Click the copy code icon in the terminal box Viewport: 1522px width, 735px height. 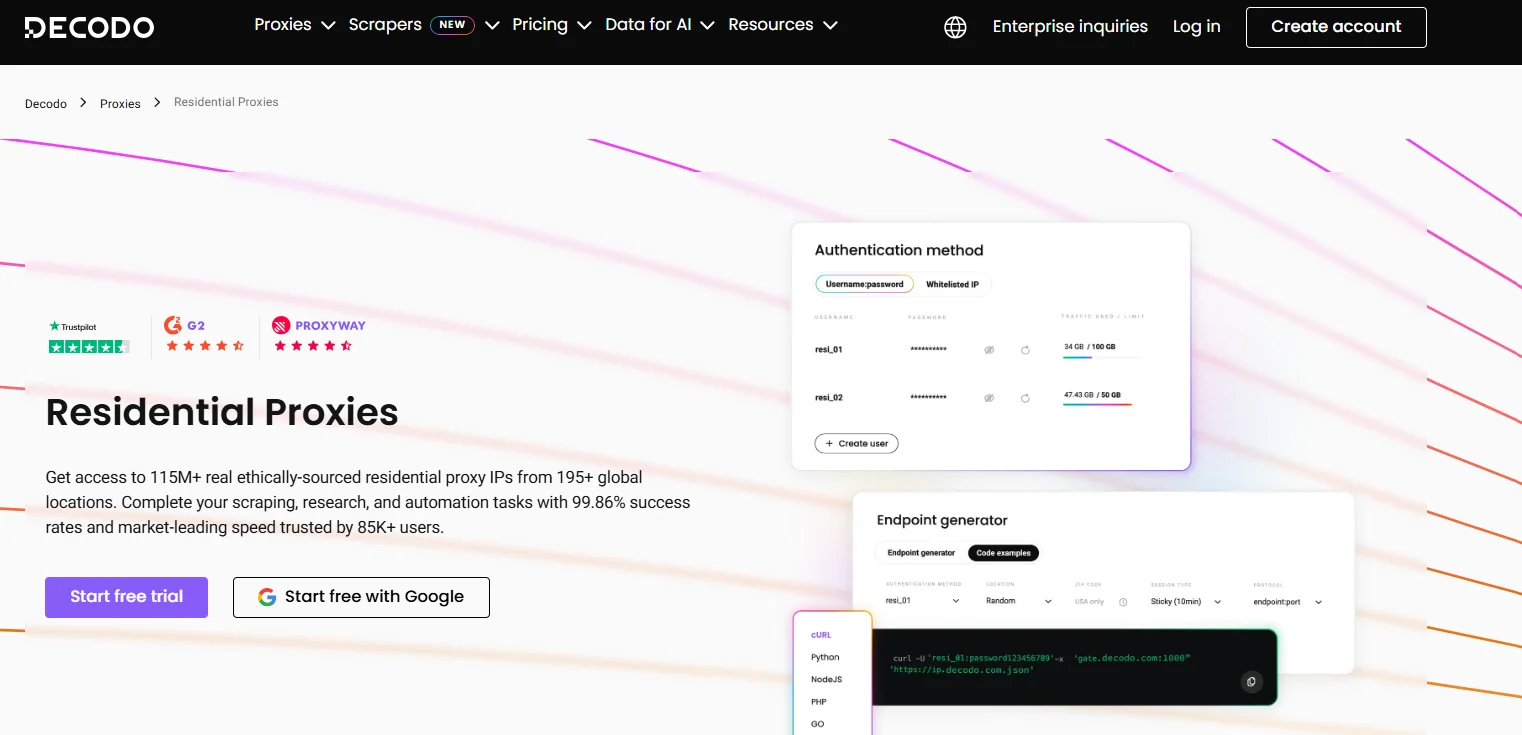point(1250,682)
